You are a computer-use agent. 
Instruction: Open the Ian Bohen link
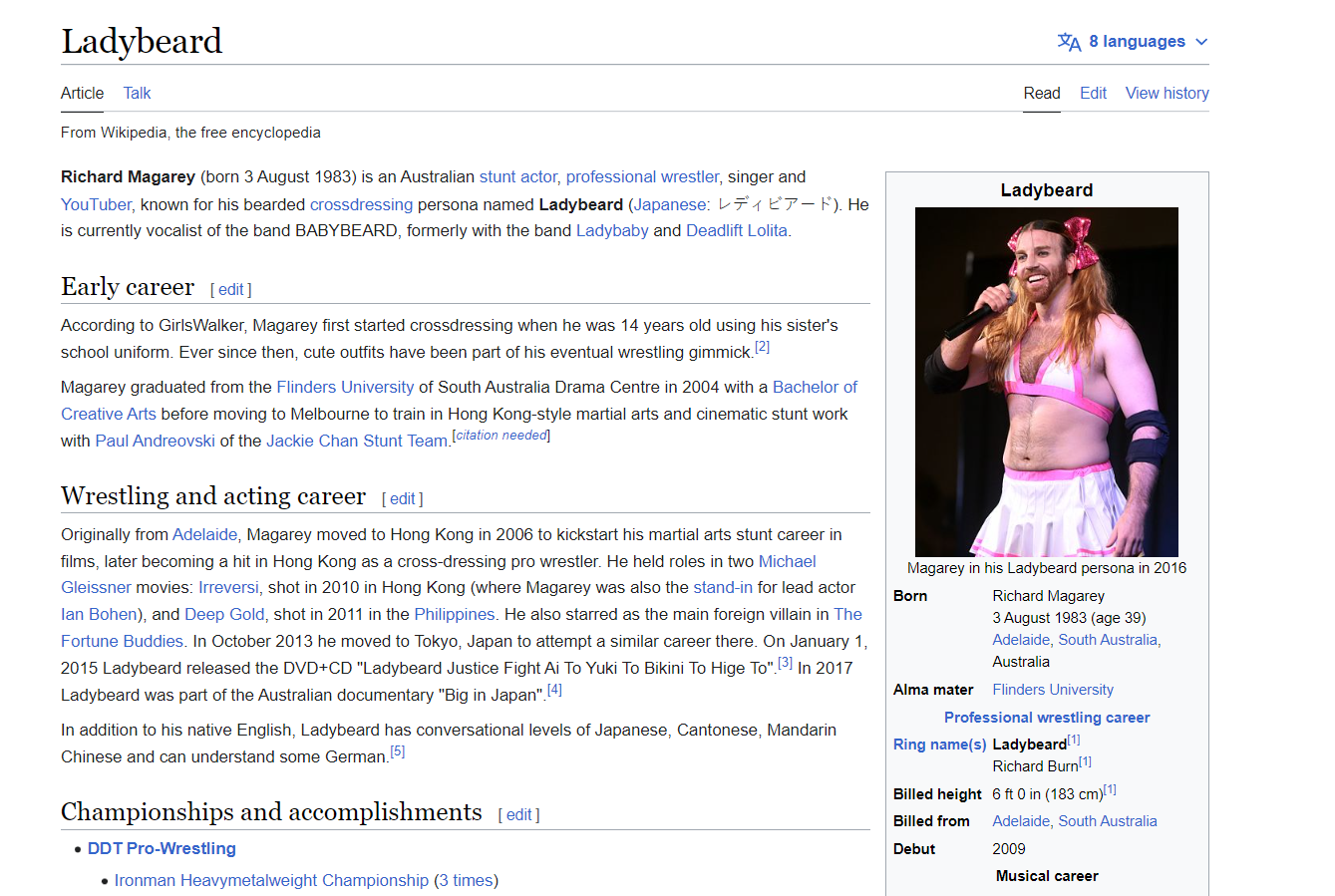tap(99, 614)
